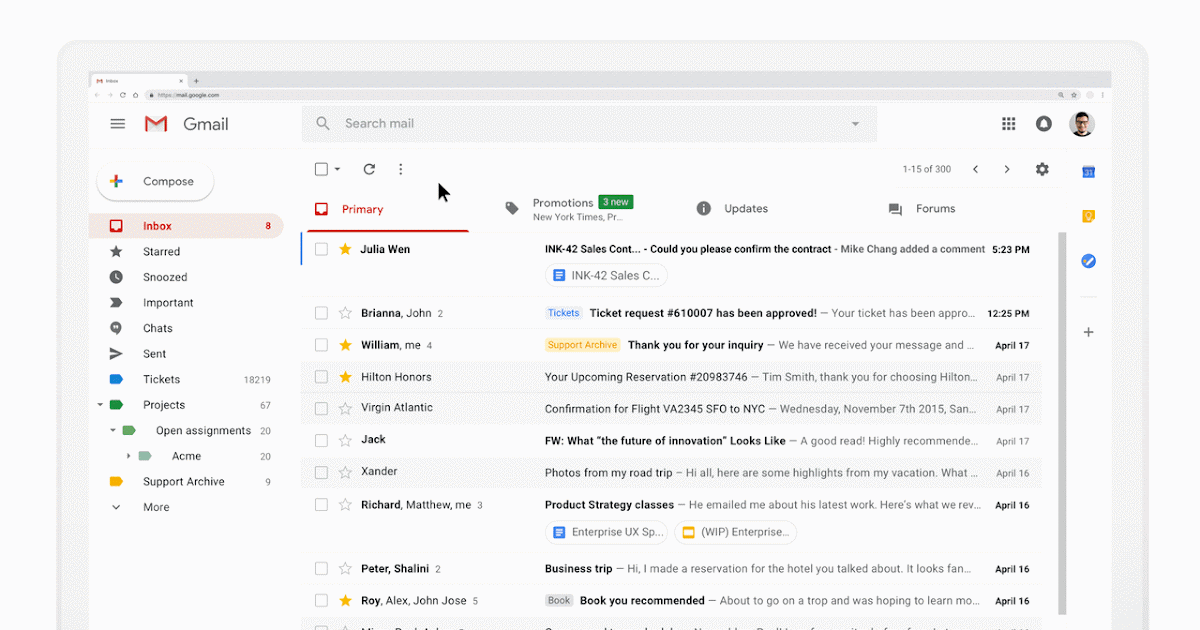
Task: Select the Virgin Atlantic email checkbox
Action: [x=321, y=408]
